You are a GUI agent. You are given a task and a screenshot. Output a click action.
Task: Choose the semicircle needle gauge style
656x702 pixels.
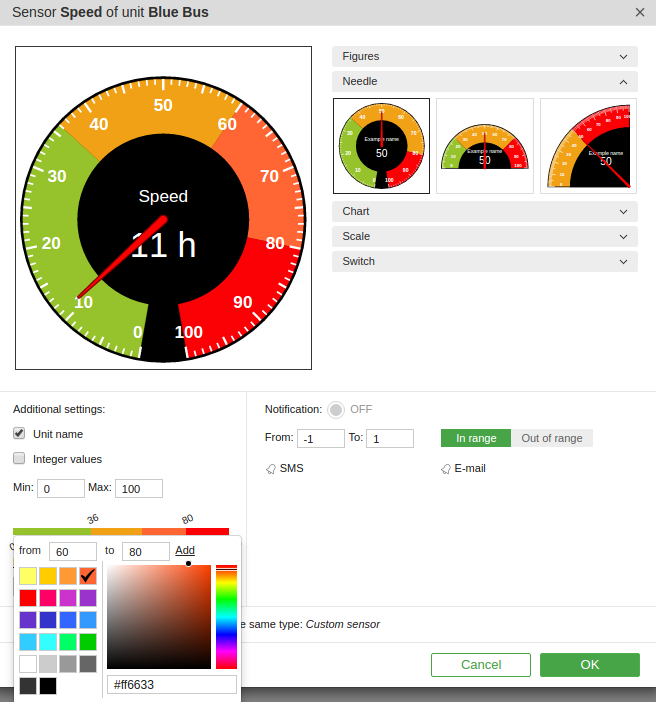pyautogui.click(x=485, y=146)
